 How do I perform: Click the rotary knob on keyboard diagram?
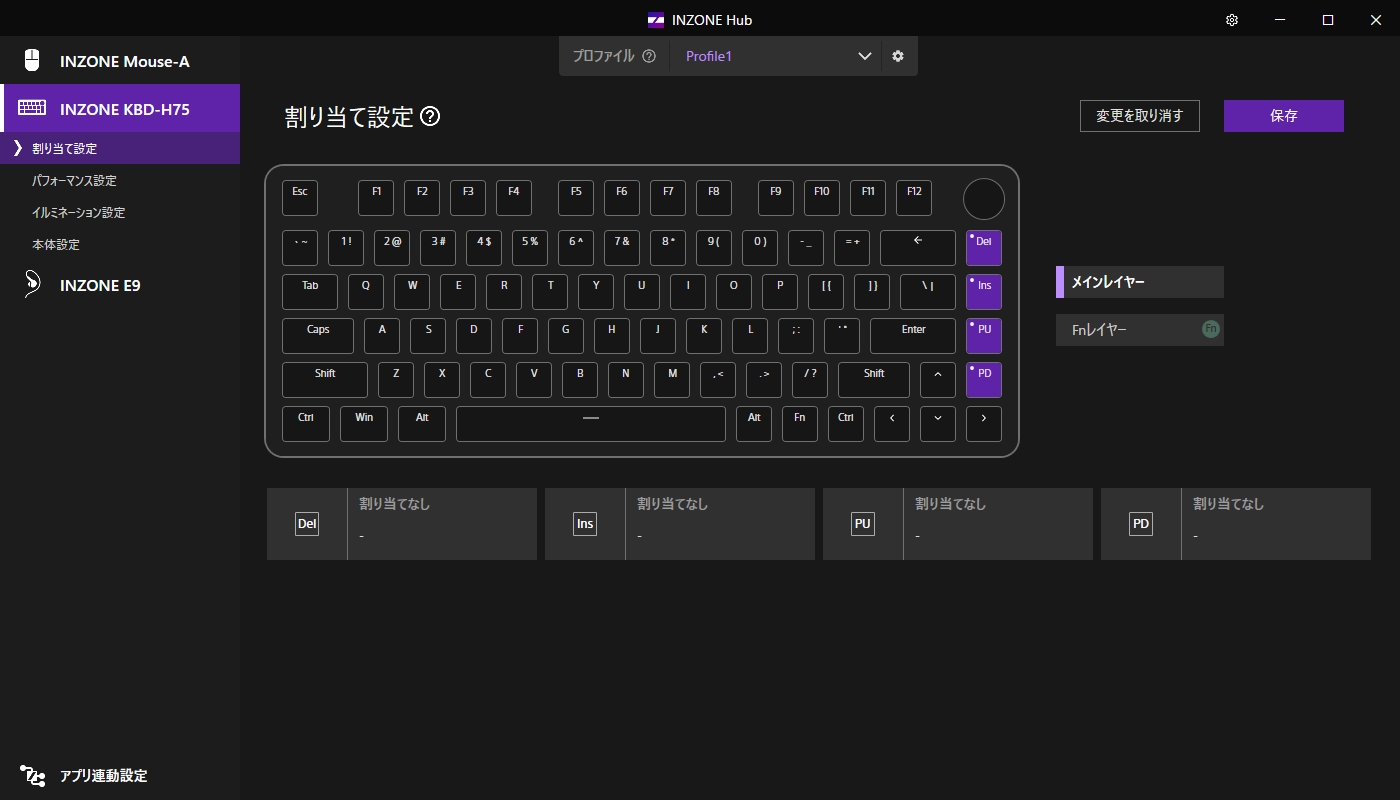point(984,199)
